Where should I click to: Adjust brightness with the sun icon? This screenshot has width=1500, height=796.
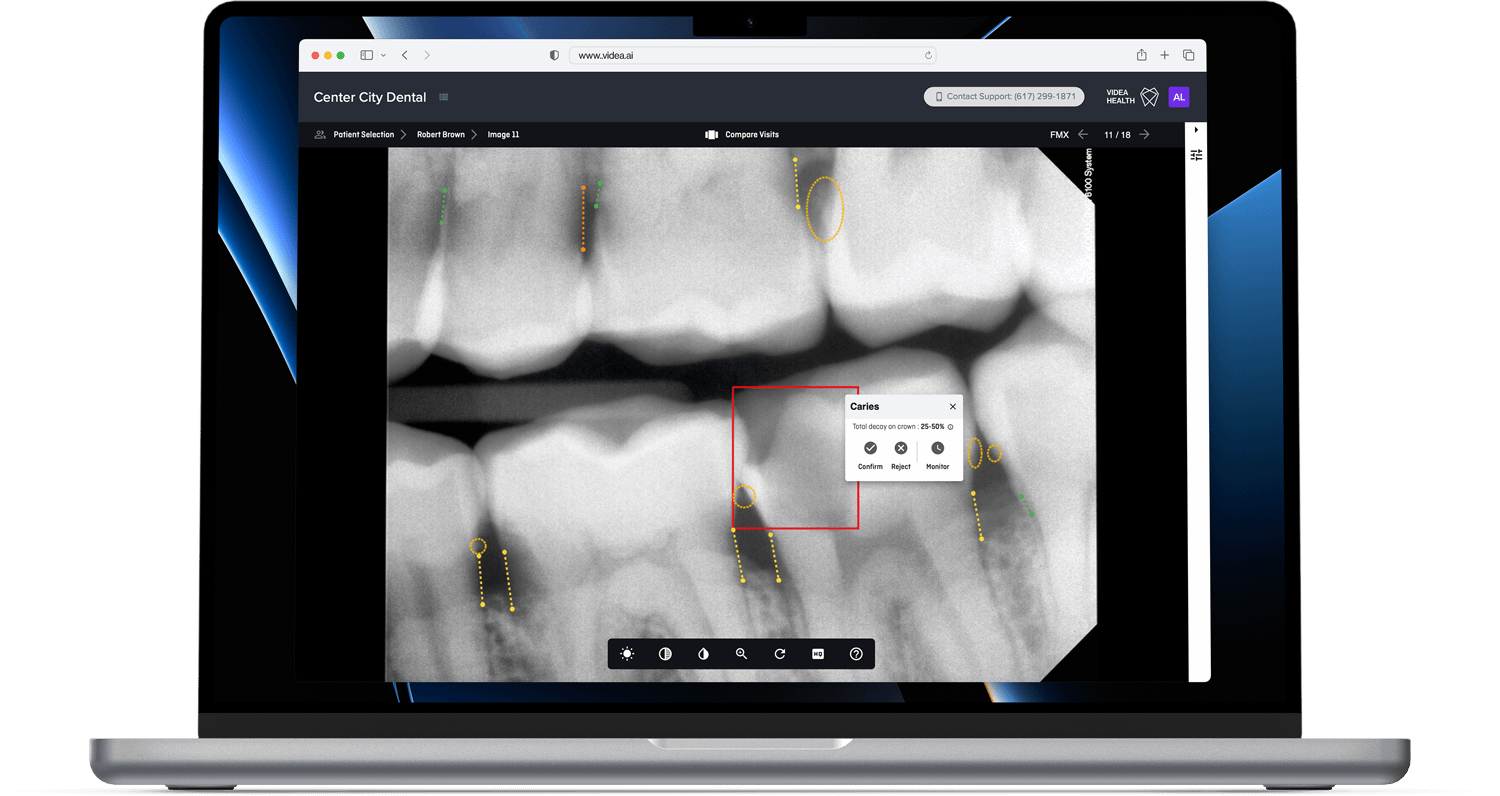click(x=627, y=654)
